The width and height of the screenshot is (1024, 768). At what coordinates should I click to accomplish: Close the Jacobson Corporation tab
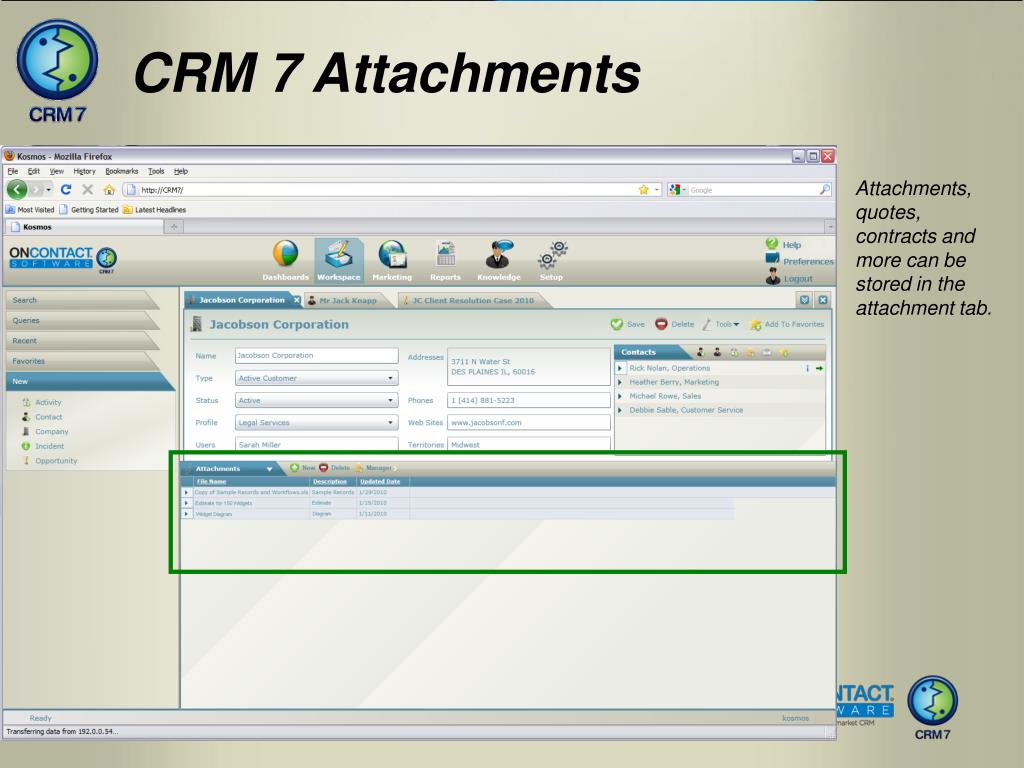coord(296,300)
